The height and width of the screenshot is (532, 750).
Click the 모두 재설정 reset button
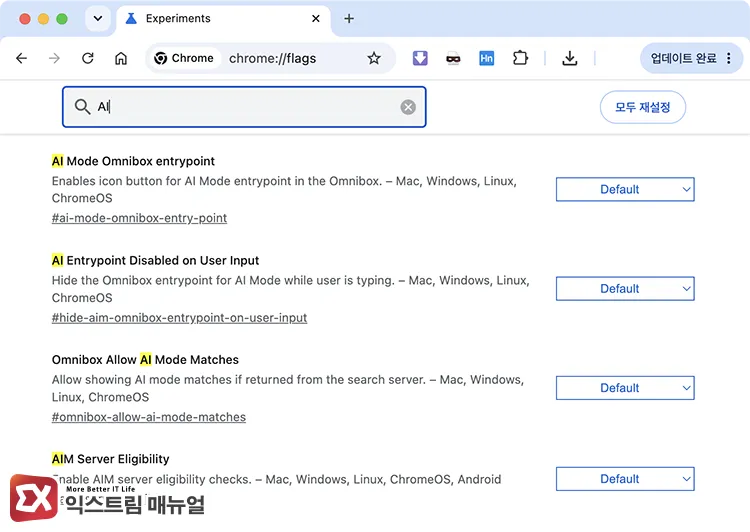(642, 107)
